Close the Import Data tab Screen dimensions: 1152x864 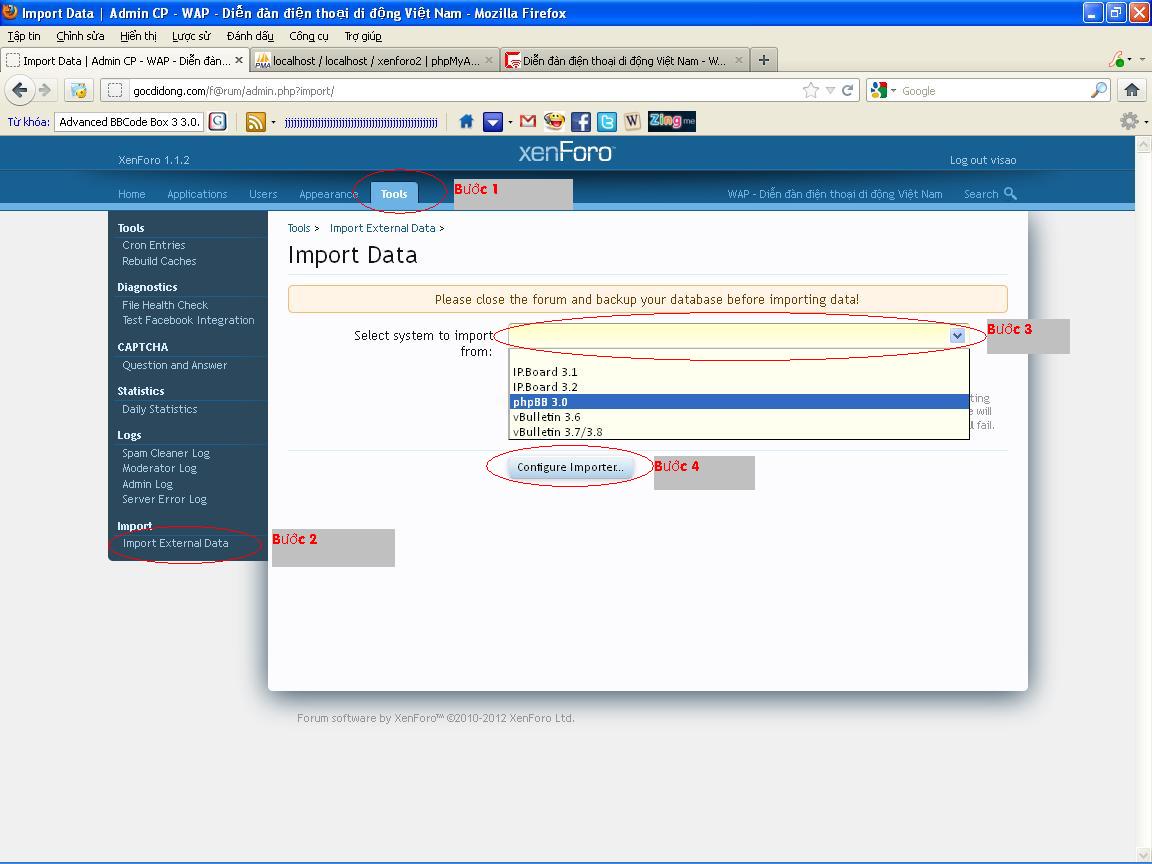click(x=239, y=60)
